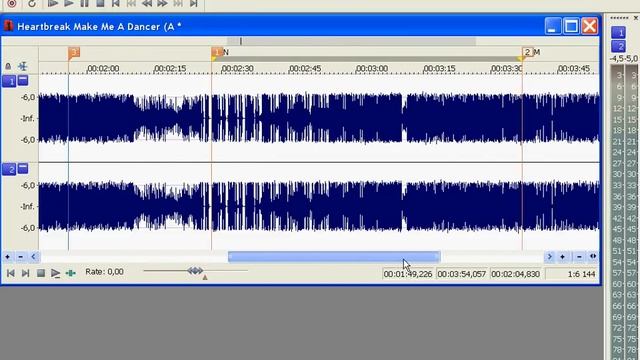Toggle Loop Playback in the top transport bar
This screenshot has height=360, width=640.
point(31,4)
